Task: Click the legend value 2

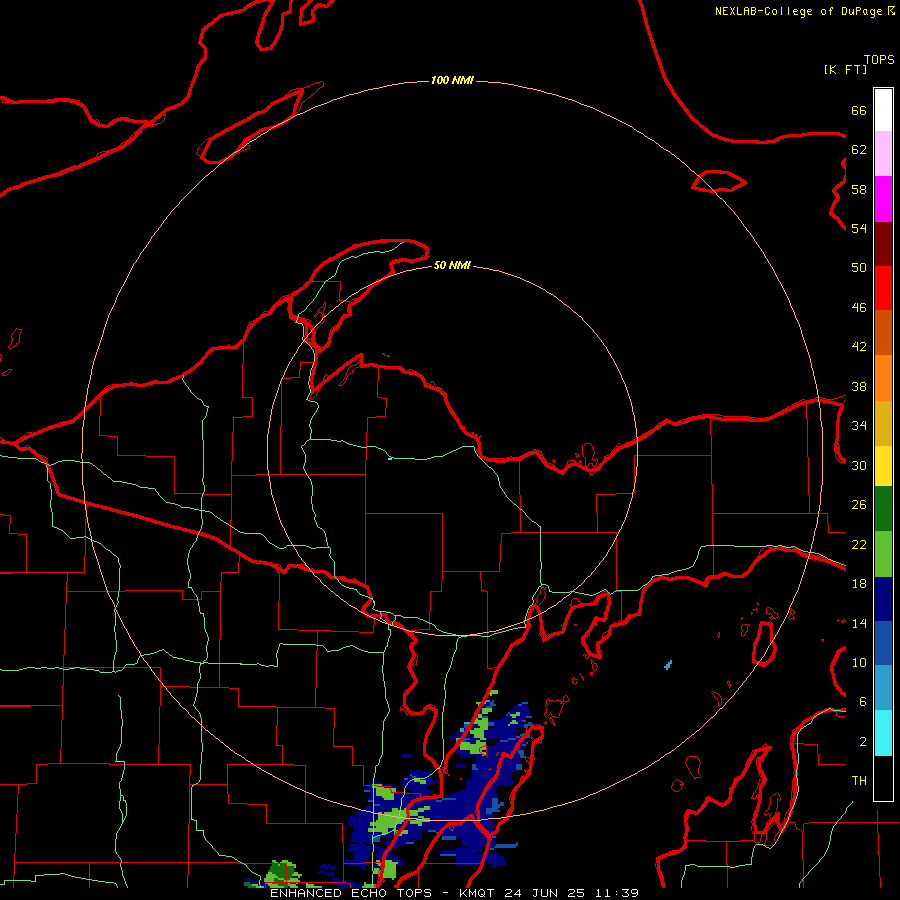Action: (x=862, y=742)
